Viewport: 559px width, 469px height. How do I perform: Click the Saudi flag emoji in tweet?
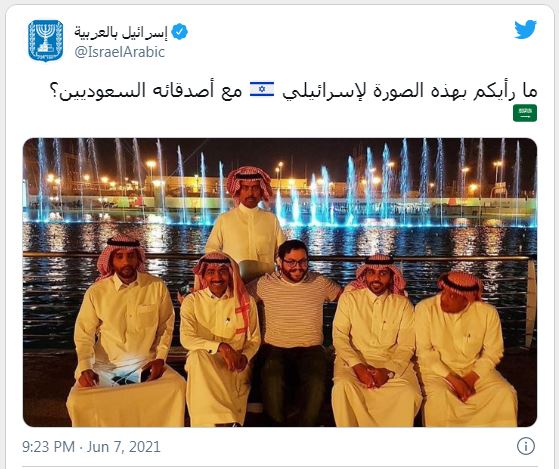tap(525, 113)
